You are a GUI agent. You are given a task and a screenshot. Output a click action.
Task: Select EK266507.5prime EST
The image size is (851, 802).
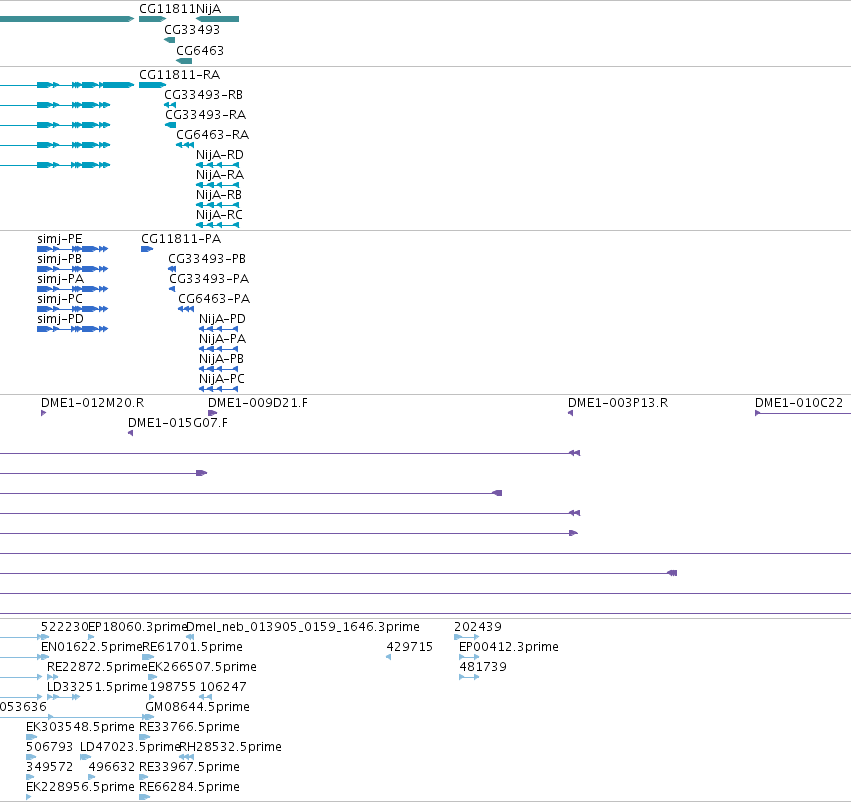202,667
